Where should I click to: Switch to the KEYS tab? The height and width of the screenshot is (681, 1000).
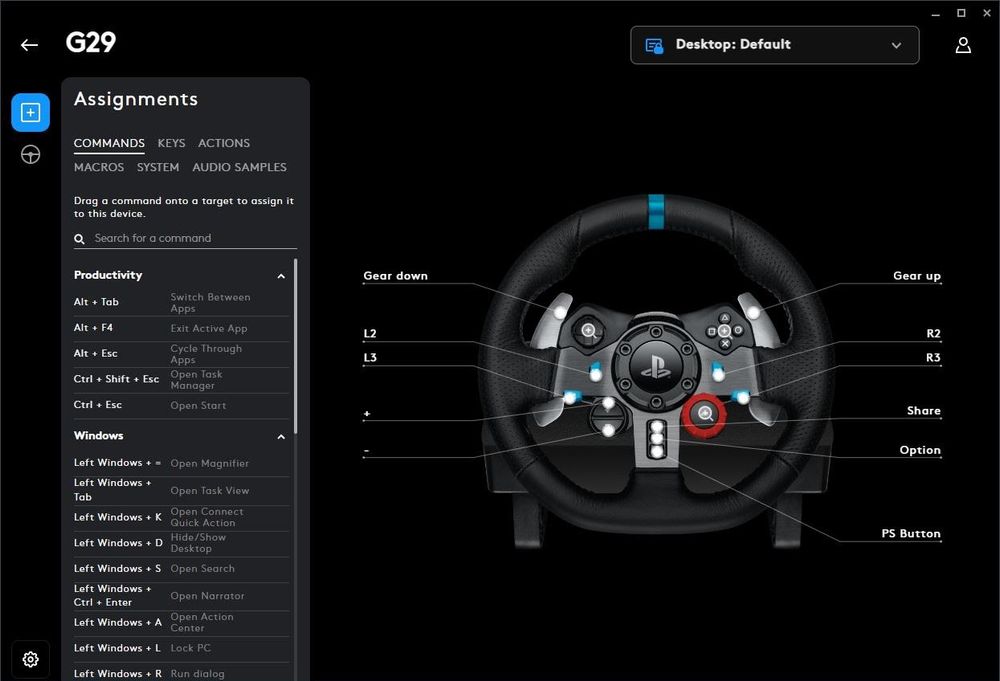pos(171,143)
